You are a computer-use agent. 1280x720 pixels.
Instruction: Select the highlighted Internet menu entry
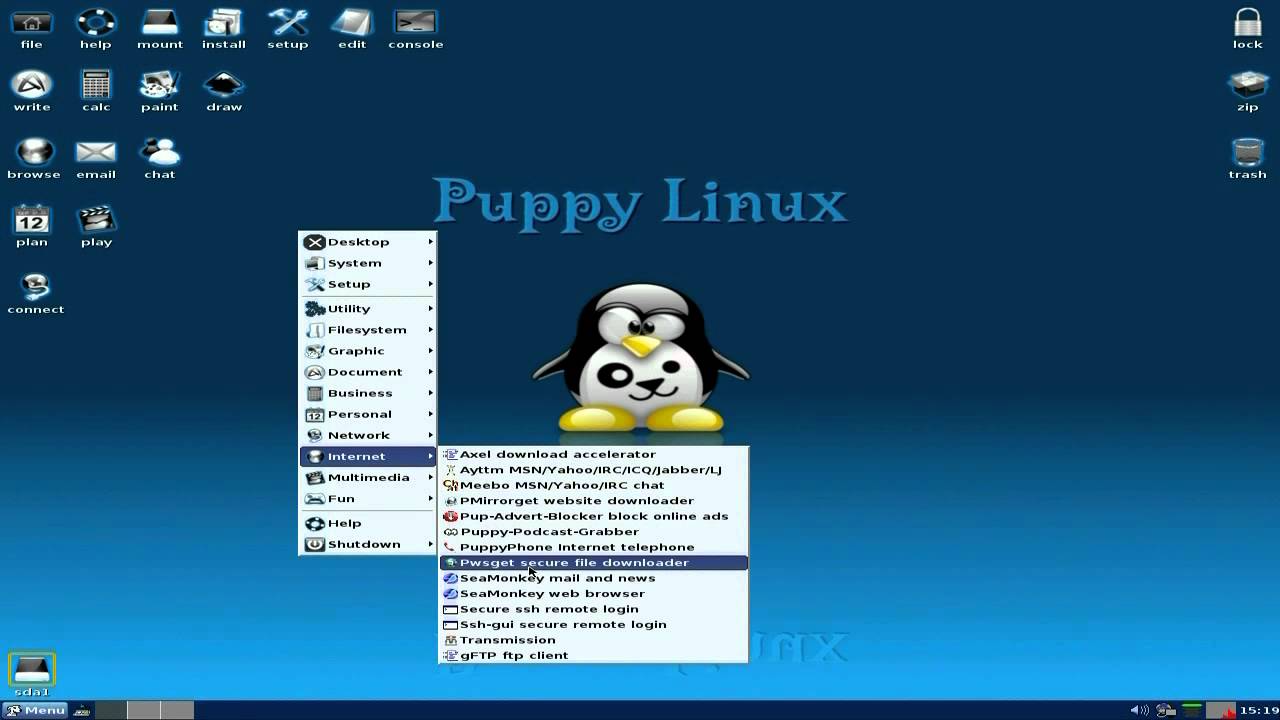click(368, 456)
